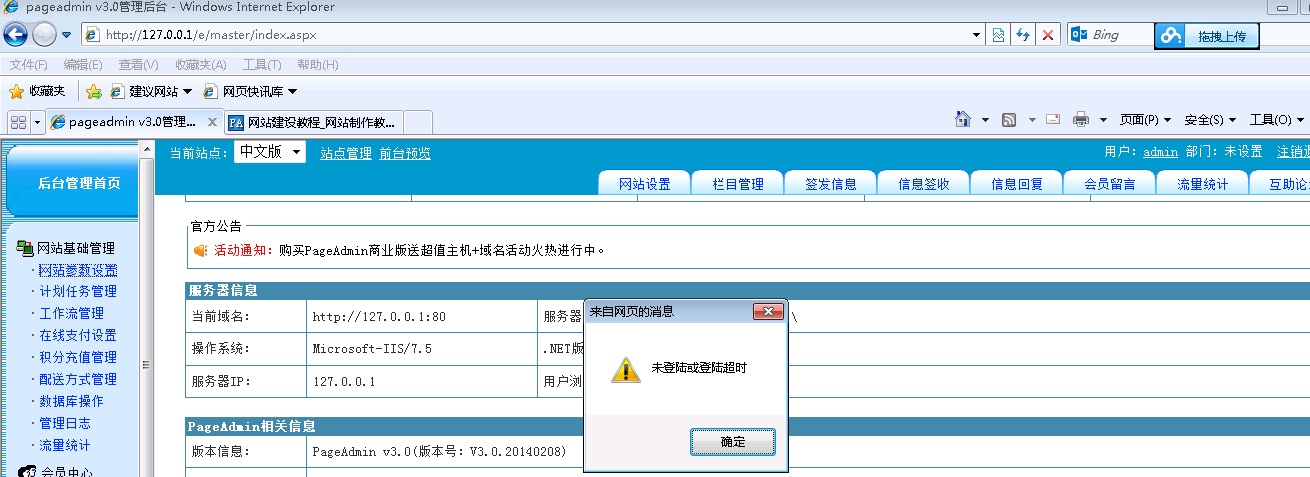The height and width of the screenshot is (477, 1310).
Task: Open the recent pages dropdown beside Forward
Action: (67, 35)
